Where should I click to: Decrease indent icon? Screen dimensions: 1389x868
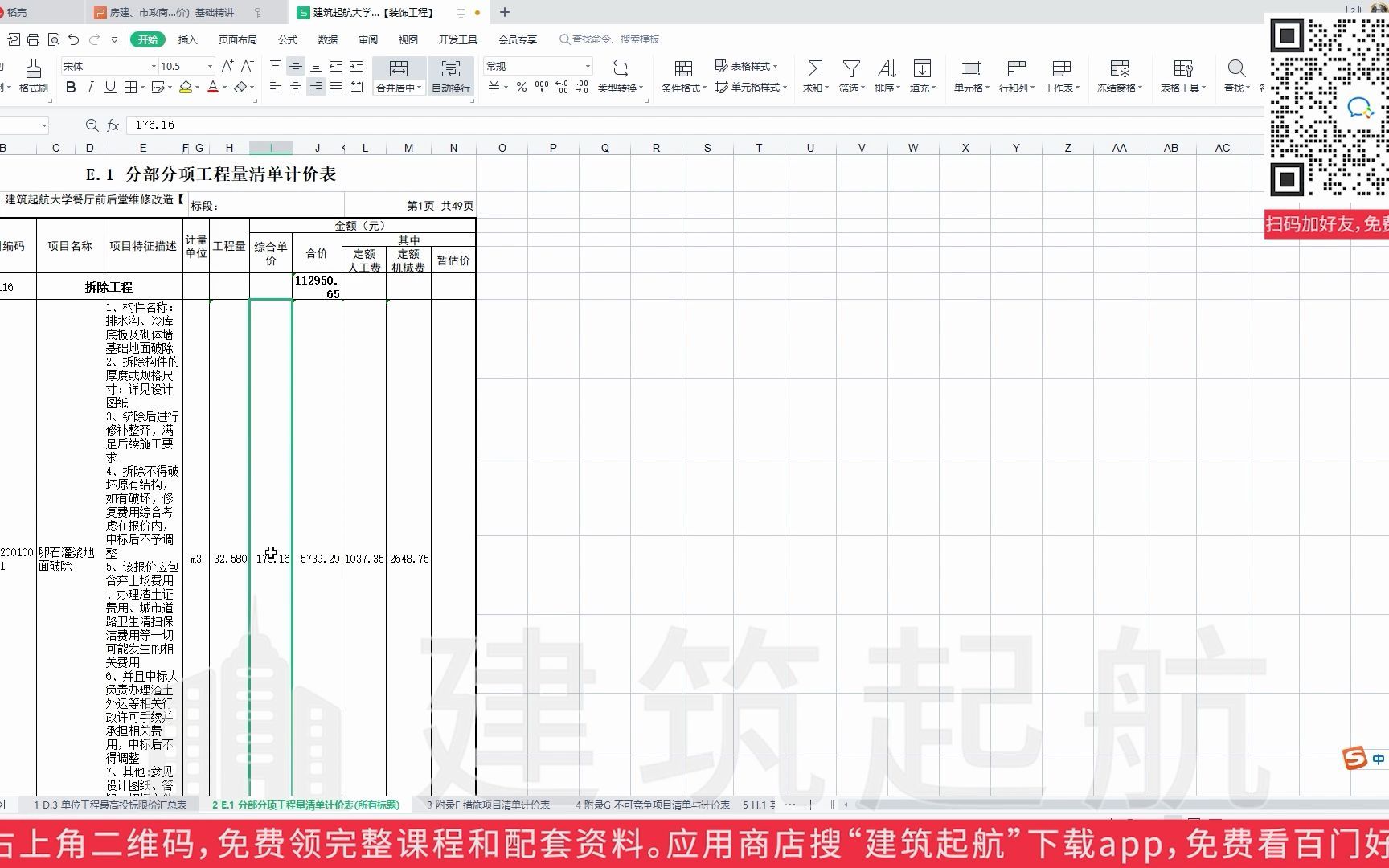point(336,66)
